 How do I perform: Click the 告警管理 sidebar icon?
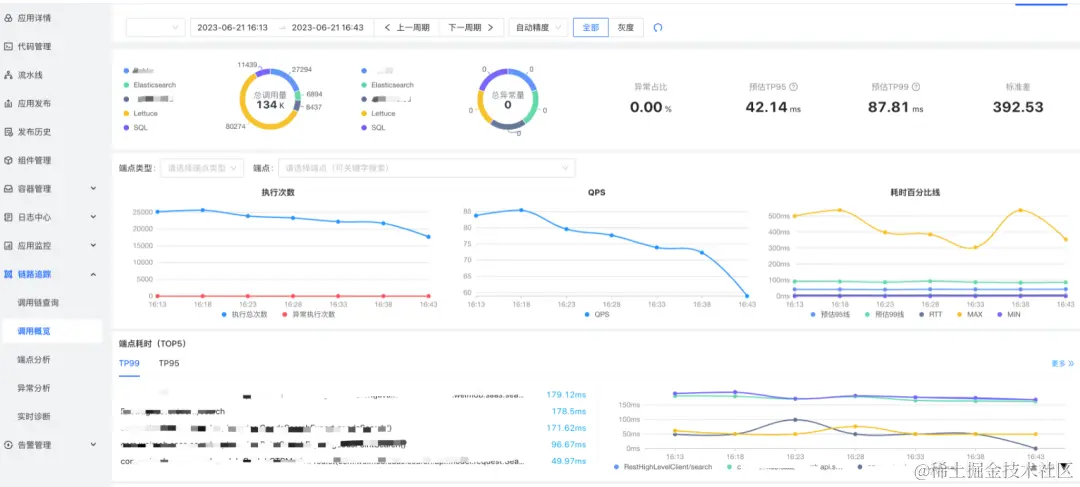click(8, 445)
